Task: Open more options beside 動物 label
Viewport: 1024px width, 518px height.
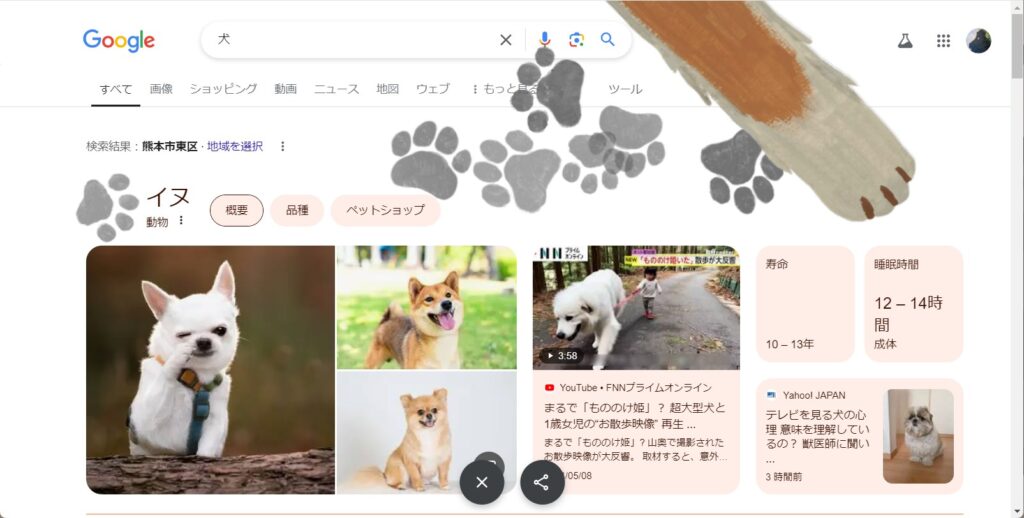Action: [181, 221]
